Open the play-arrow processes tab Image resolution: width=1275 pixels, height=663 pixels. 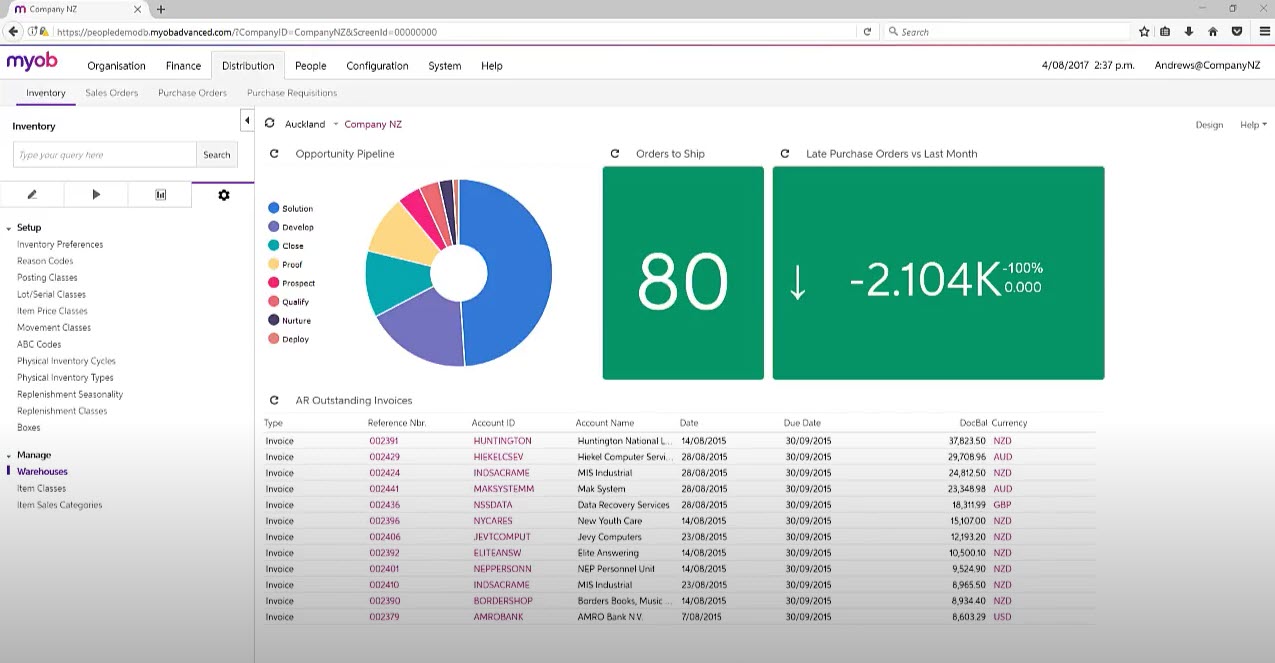(x=96, y=195)
